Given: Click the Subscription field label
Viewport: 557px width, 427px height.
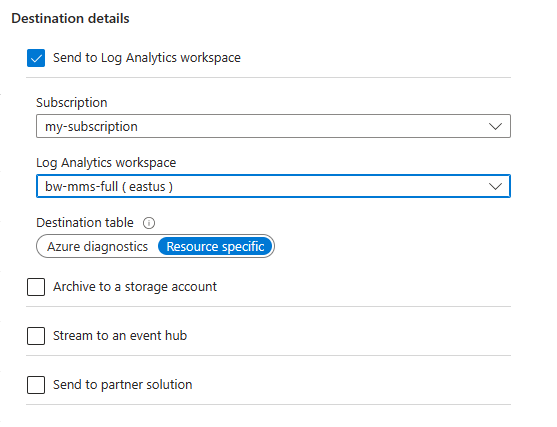Looking at the screenshot, I should (x=72, y=103).
